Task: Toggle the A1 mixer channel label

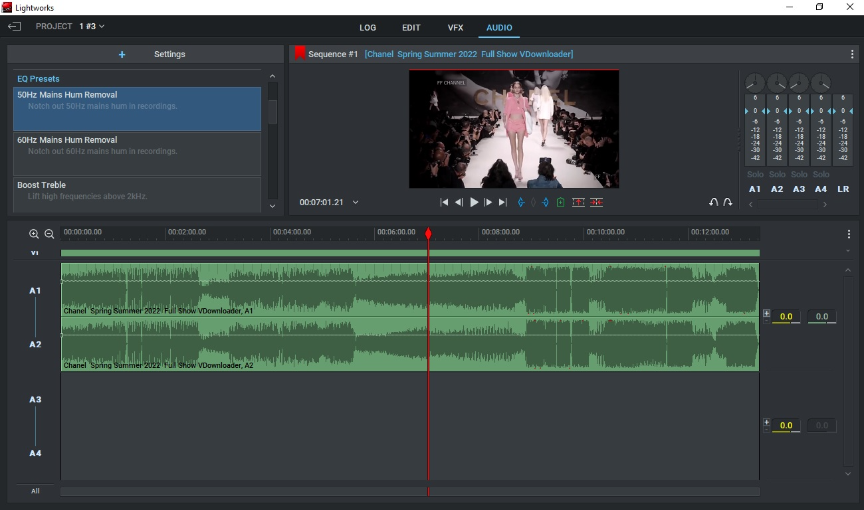Action: click(755, 189)
